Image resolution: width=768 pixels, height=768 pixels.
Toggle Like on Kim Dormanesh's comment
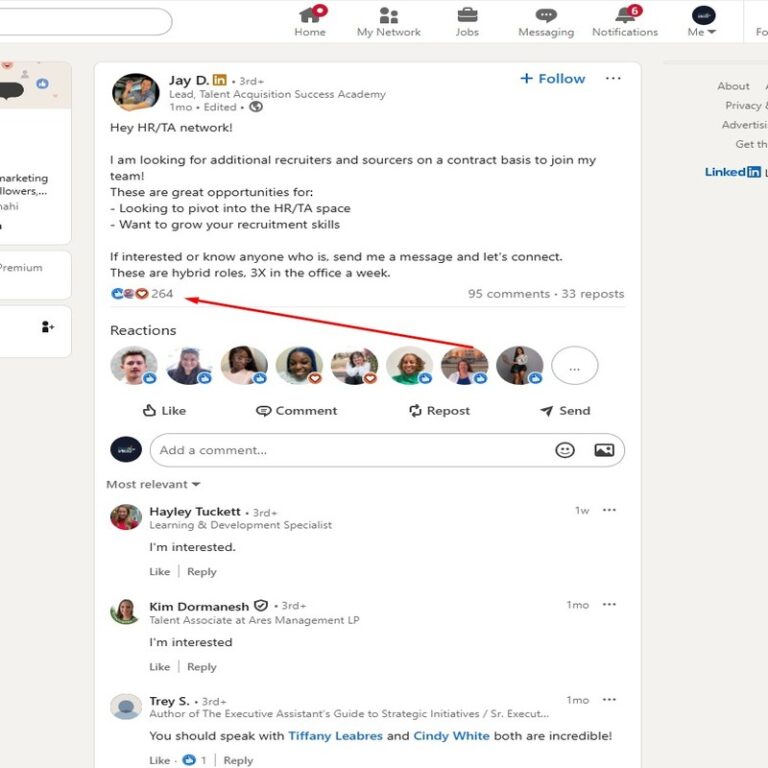pyautogui.click(x=160, y=667)
